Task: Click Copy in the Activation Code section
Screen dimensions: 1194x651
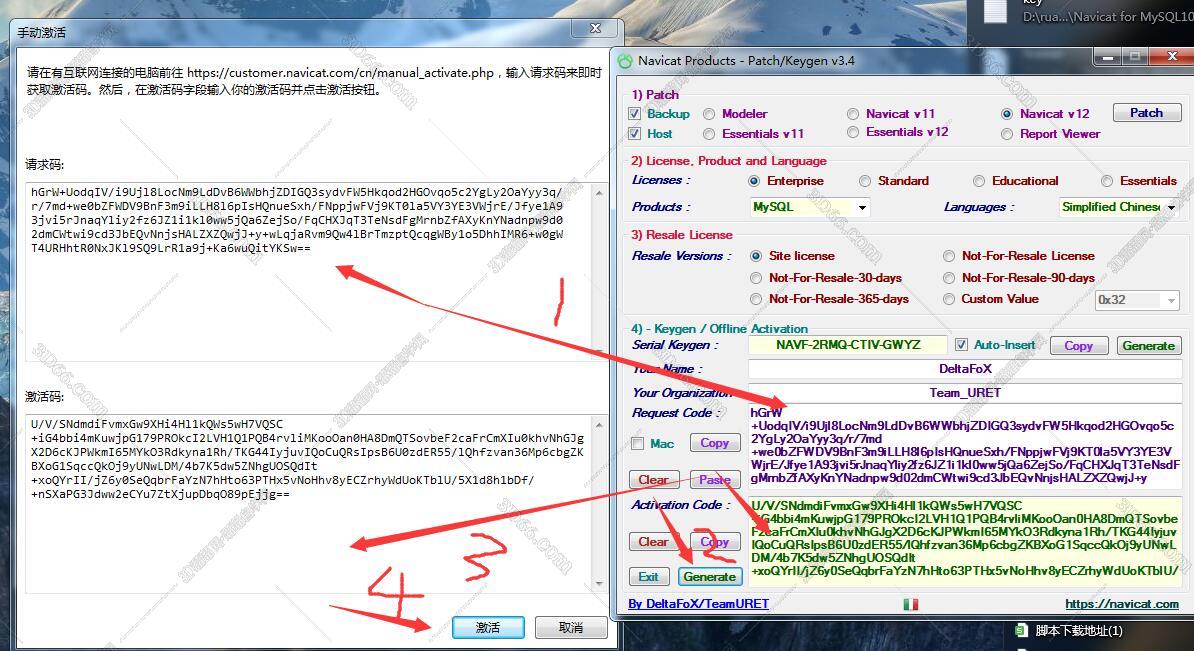Action: (x=714, y=542)
